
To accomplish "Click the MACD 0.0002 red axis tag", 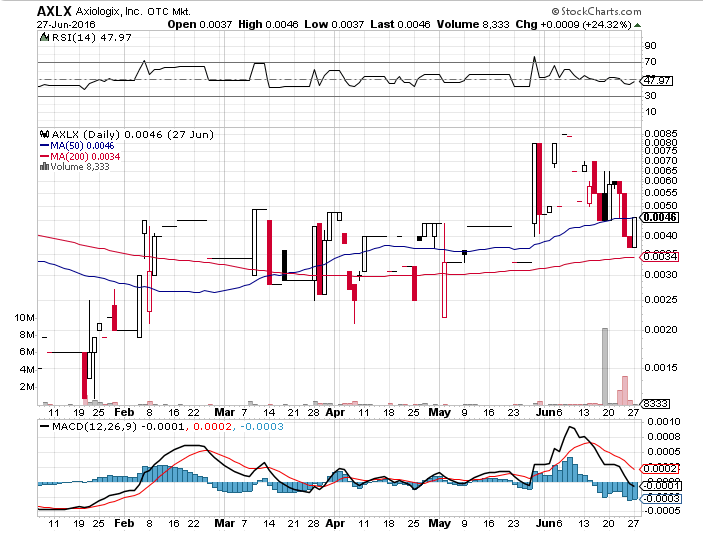I will [x=660, y=469].
